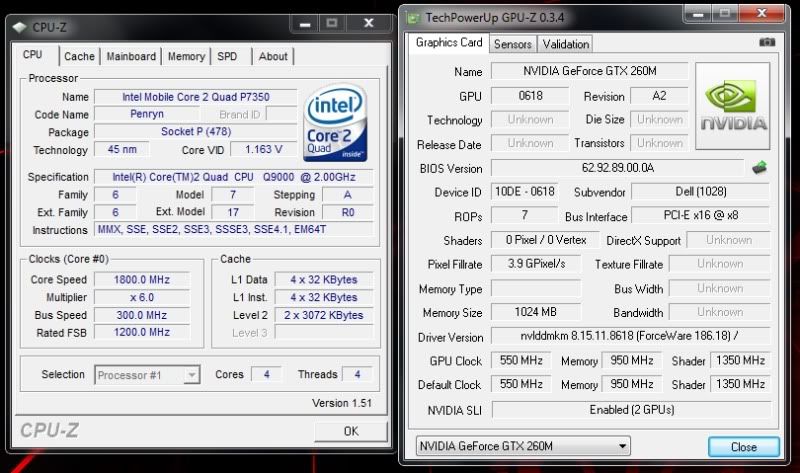Click the Close button in GPU-Z
Viewport: 800px width, 473px height.
pos(743,447)
